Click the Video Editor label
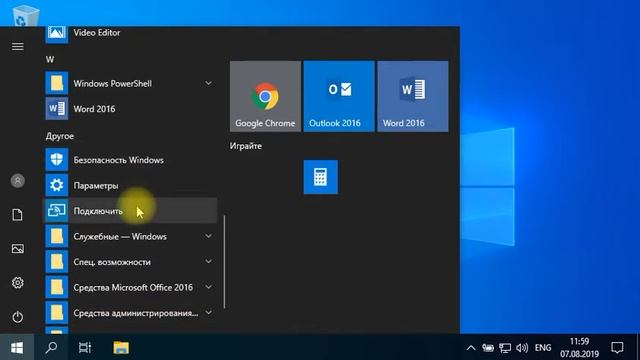The image size is (640, 360). point(97,33)
